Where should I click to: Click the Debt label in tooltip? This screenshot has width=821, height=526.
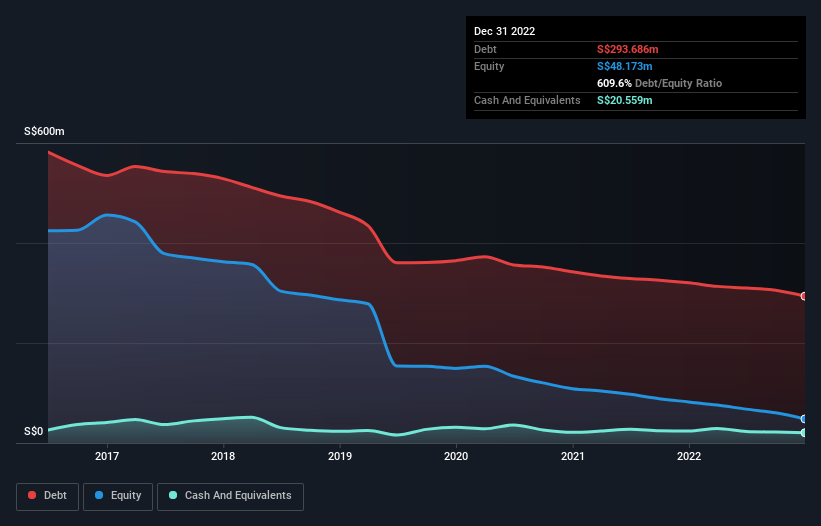tap(485, 49)
